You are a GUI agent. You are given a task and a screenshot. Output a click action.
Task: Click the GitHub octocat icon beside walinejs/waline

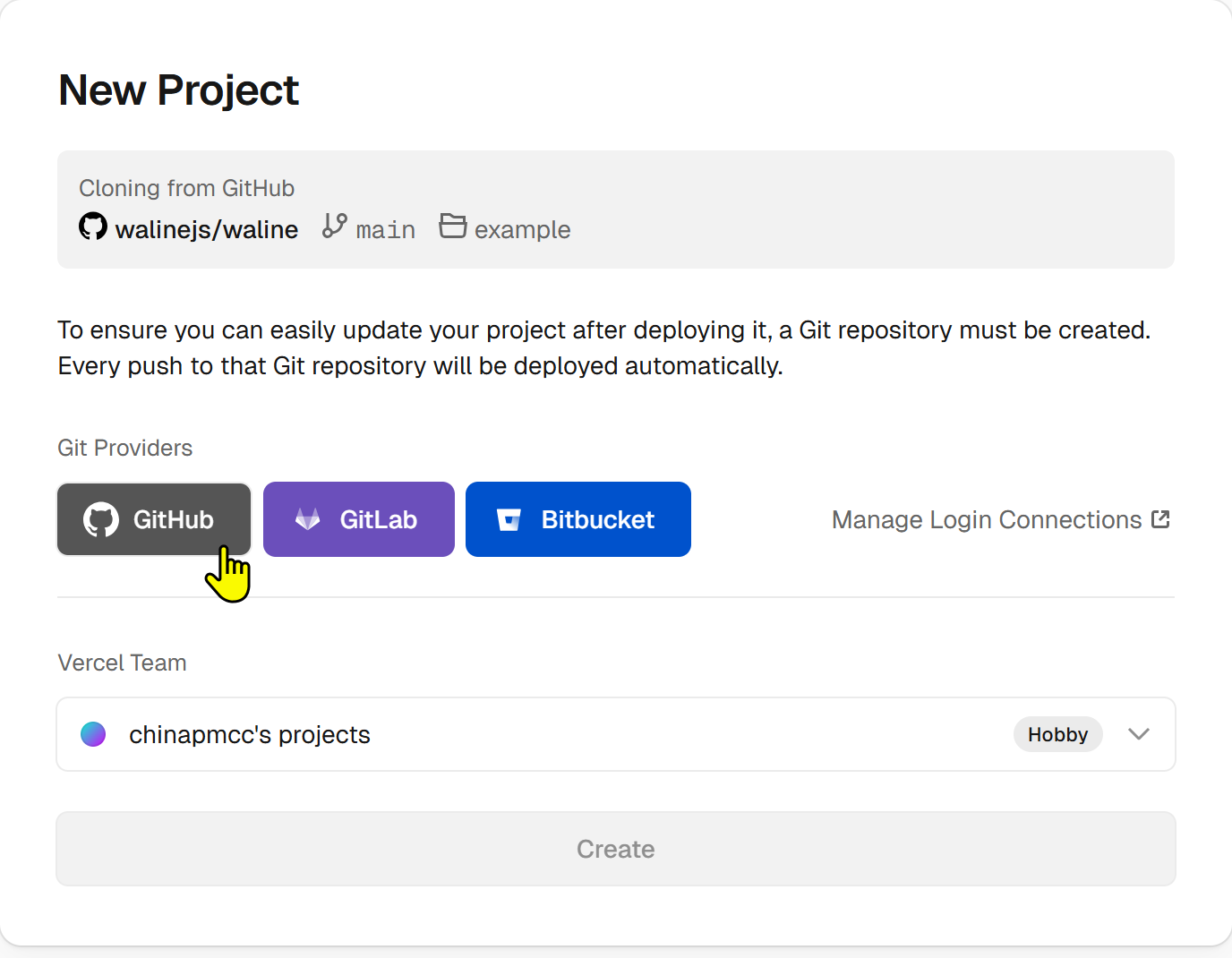(x=93, y=227)
